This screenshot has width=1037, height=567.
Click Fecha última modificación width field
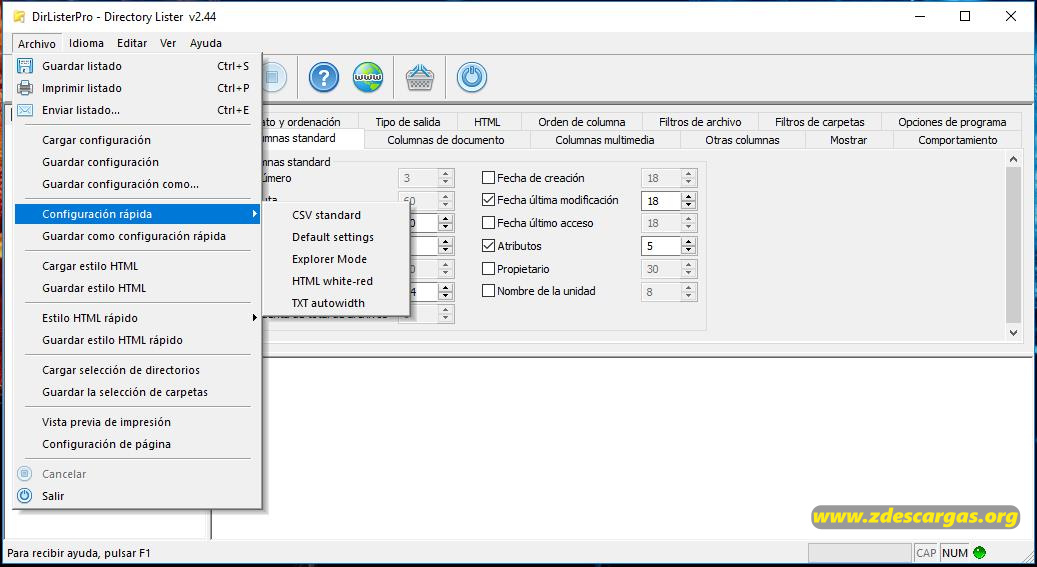(661, 200)
